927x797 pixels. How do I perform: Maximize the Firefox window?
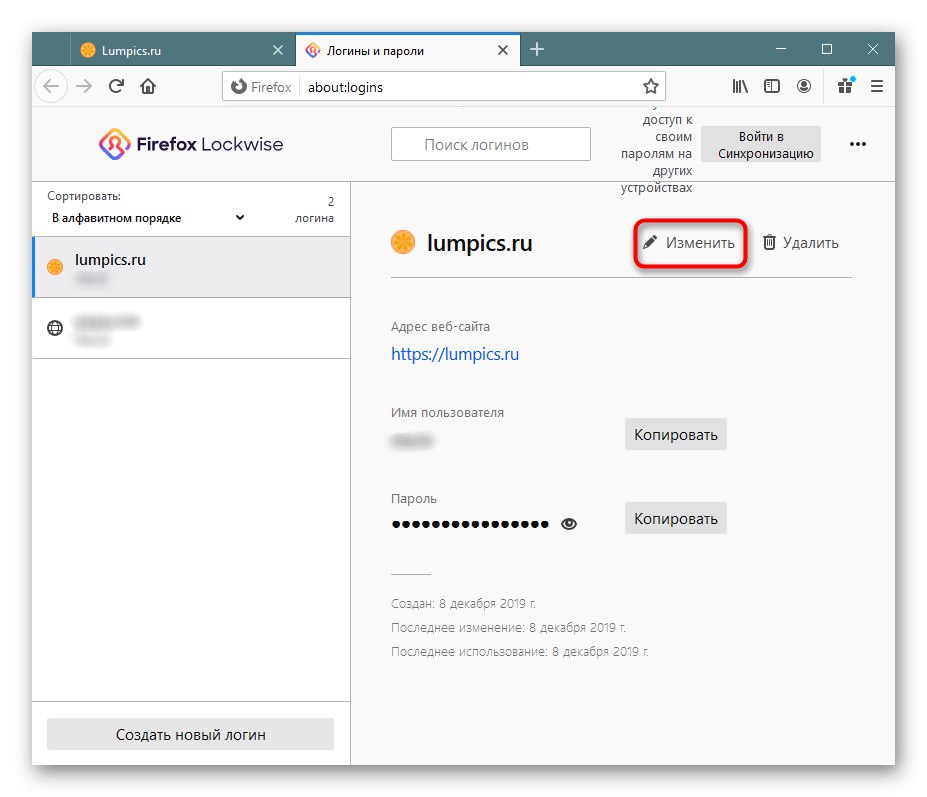tap(827, 49)
